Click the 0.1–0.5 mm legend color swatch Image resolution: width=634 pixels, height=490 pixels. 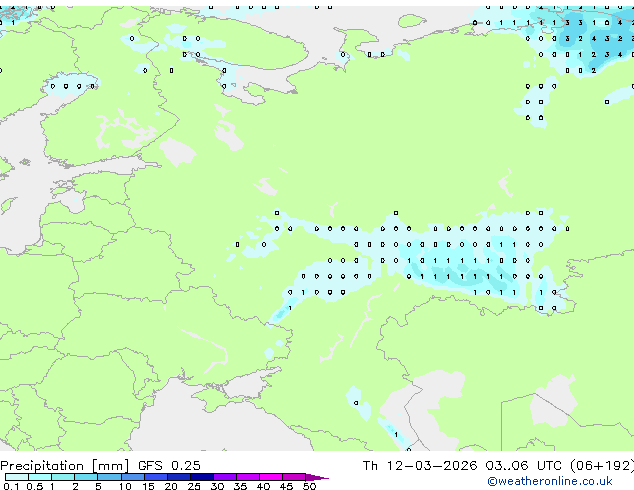click(x=17, y=477)
